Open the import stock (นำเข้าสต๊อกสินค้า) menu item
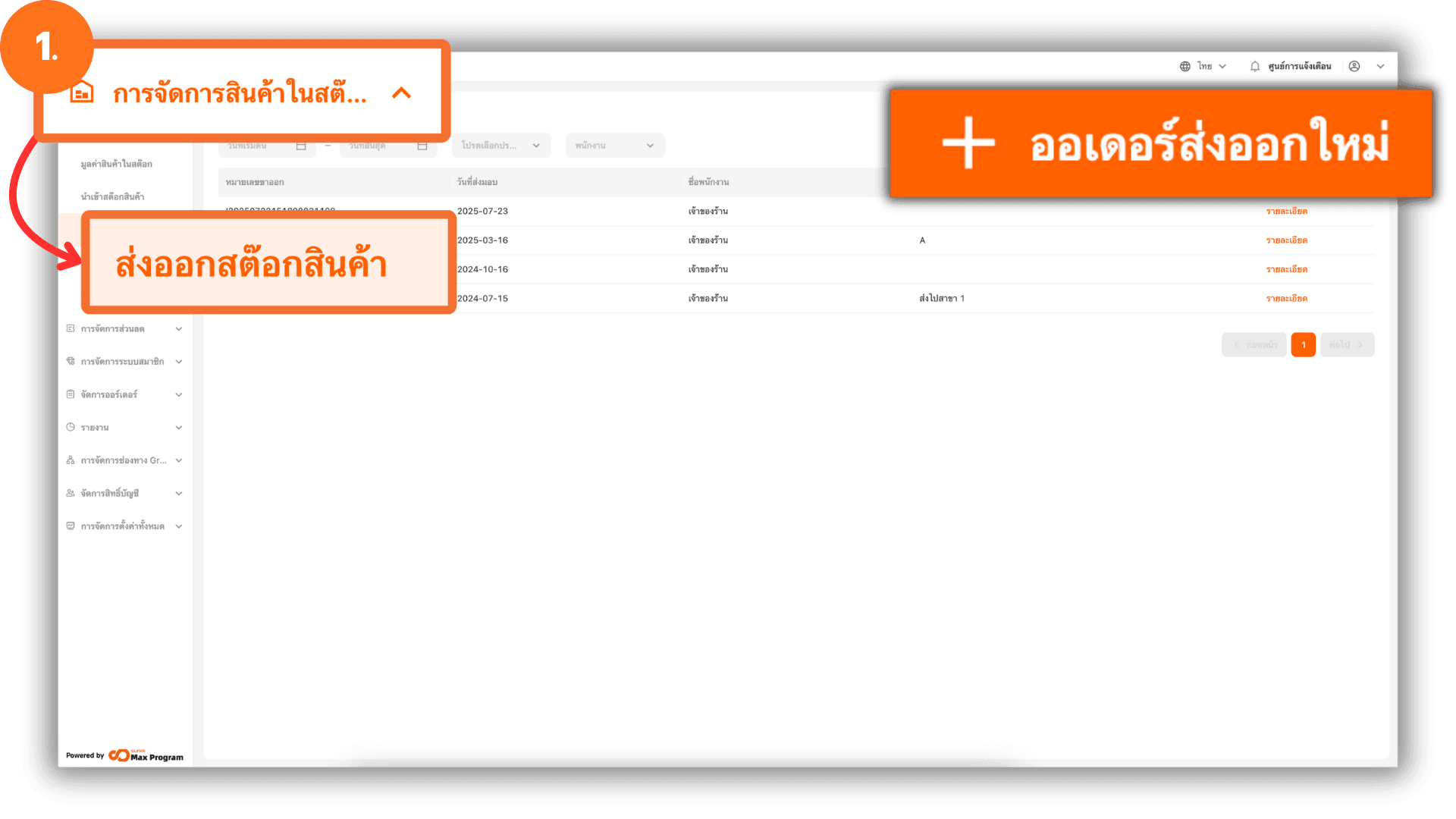Image resolution: width=1456 pixels, height=819 pixels. (113, 196)
